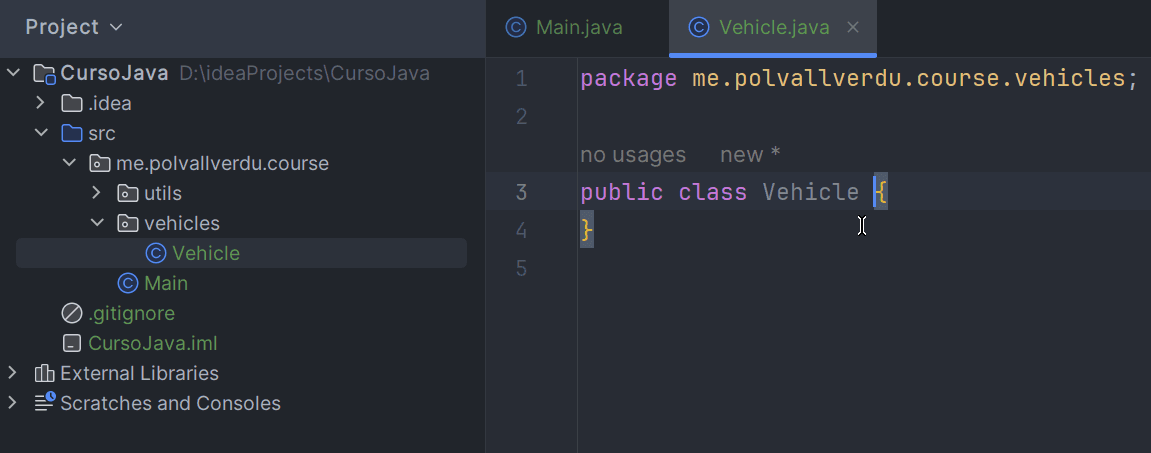1151x453 pixels.
Task: Click the closing brace on line 4
Action: 587,231
